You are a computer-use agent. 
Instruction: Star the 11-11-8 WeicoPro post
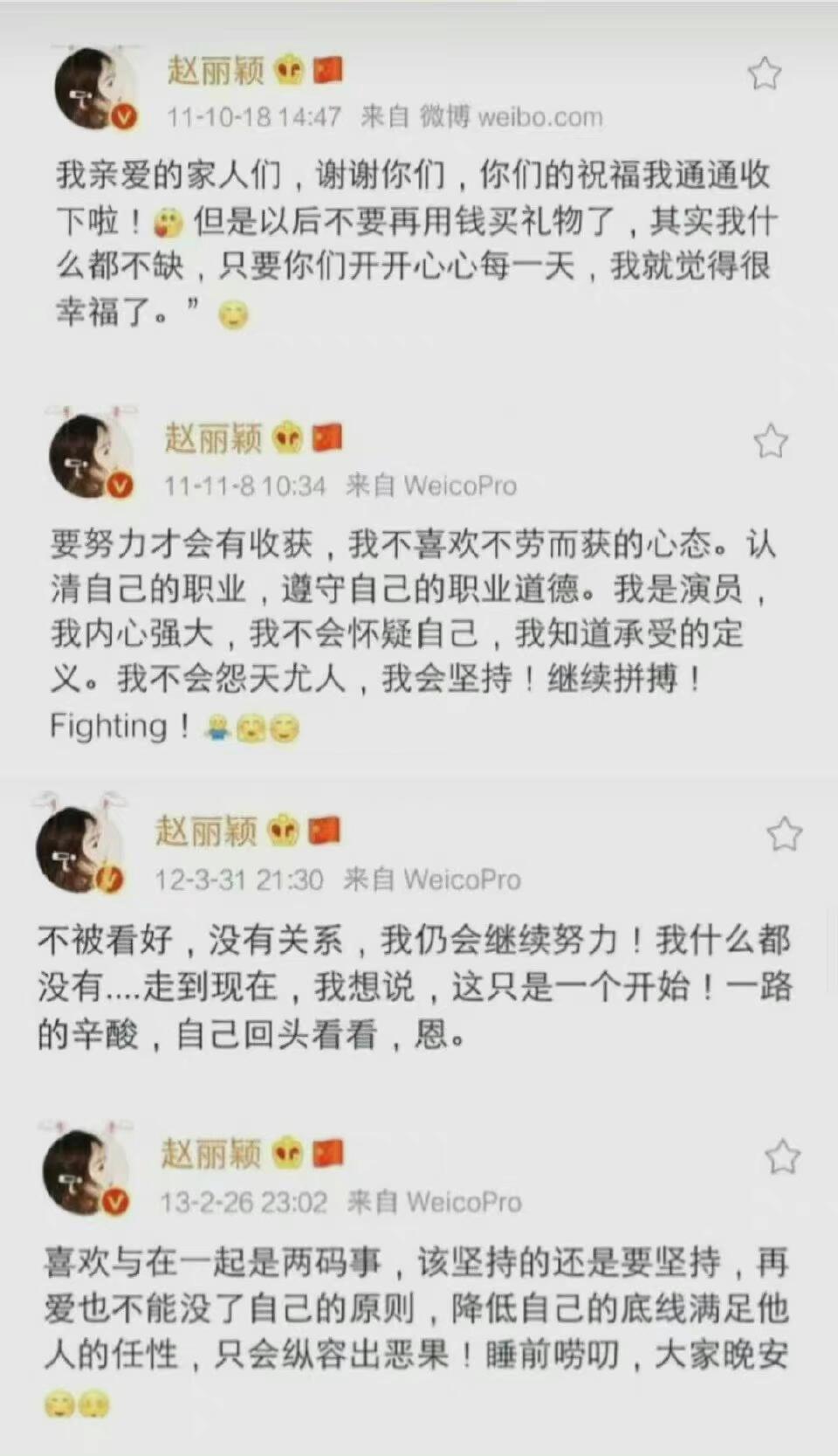[771, 441]
